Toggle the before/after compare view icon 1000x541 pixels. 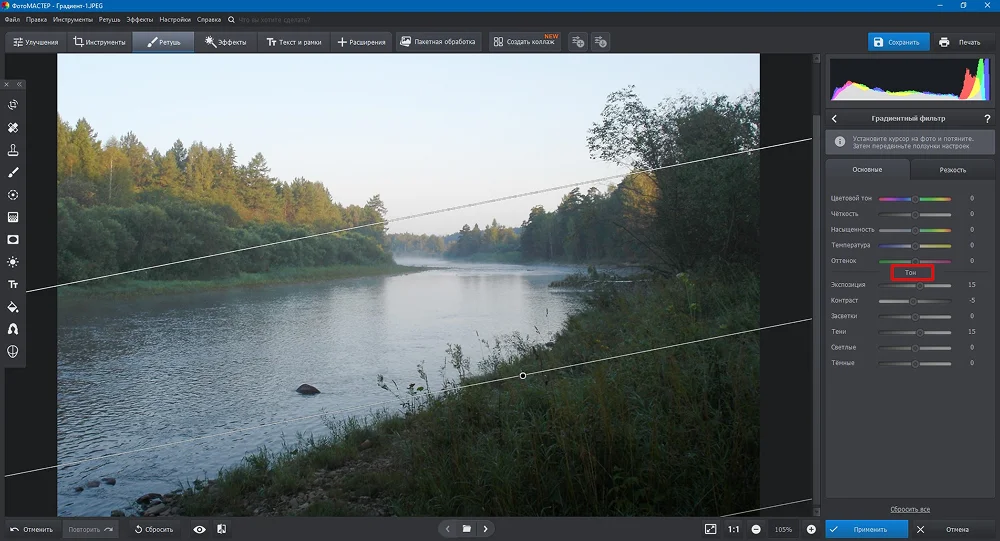221,530
